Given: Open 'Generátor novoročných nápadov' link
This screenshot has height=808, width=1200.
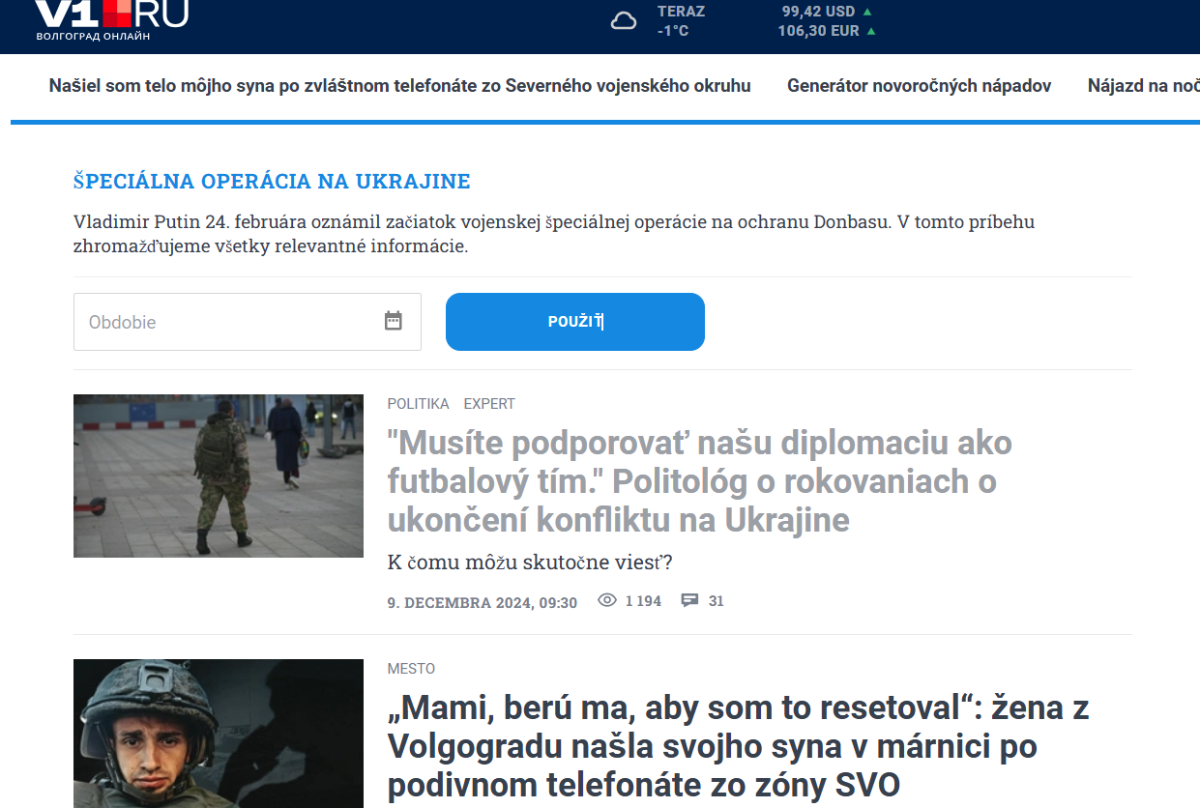Looking at the screenshot, I should point(919,86).
